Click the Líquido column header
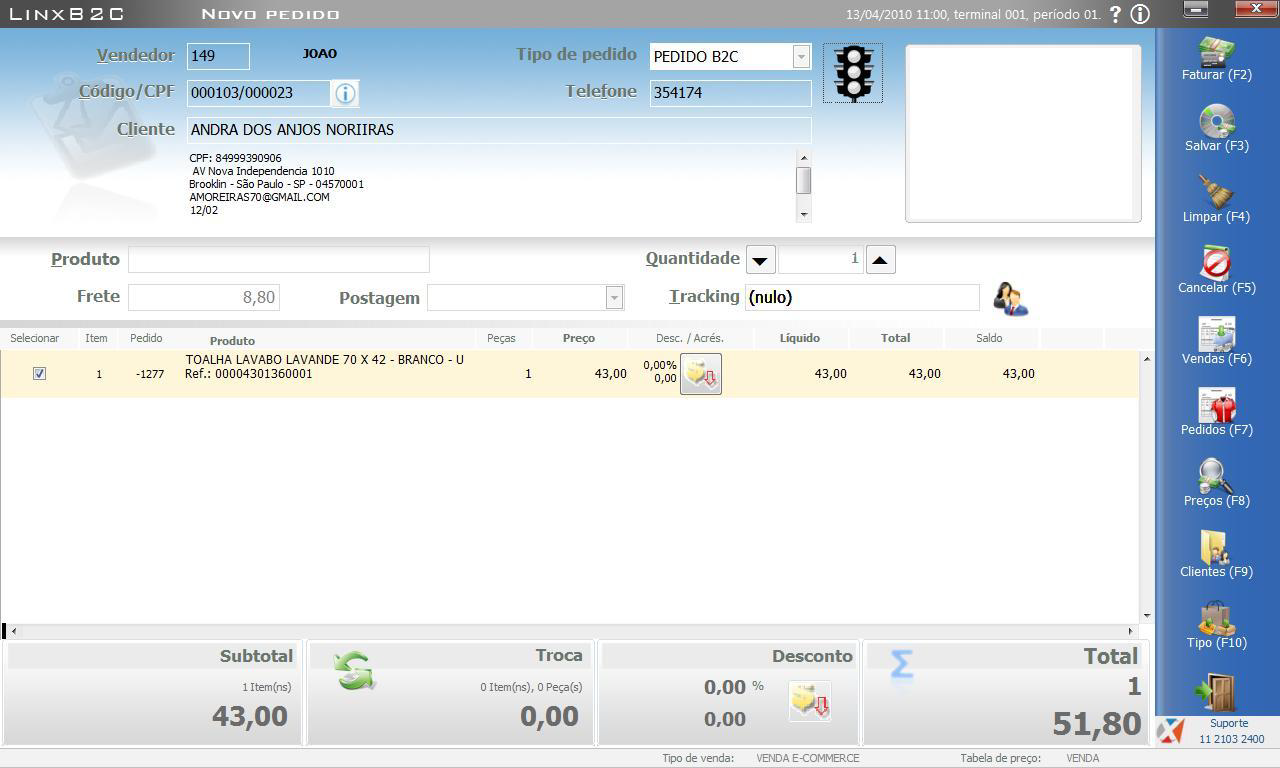 point(800,338)
